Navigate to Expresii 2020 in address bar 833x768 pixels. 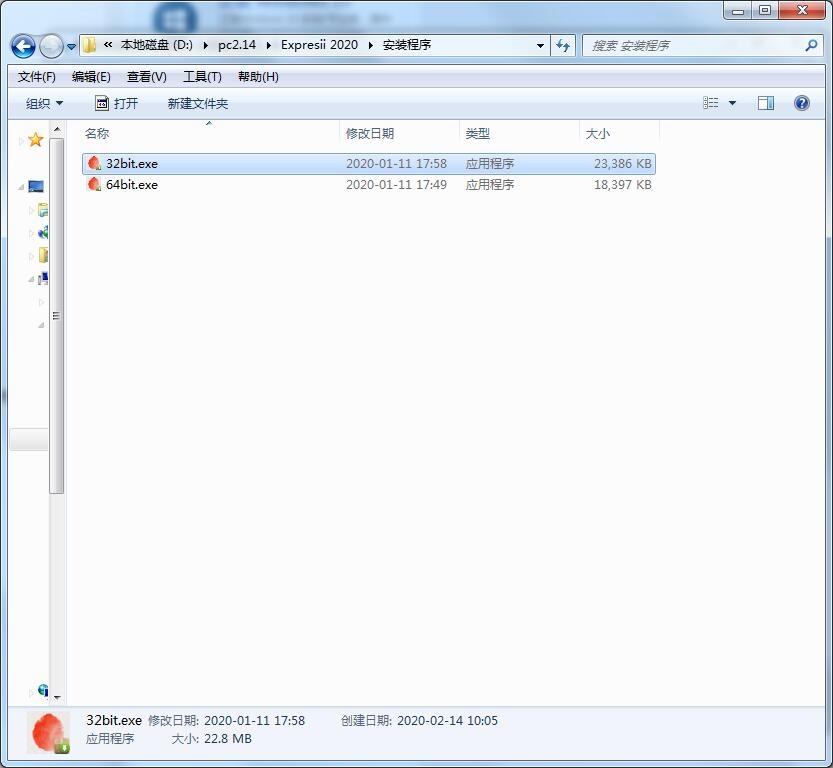coord(319,45)
